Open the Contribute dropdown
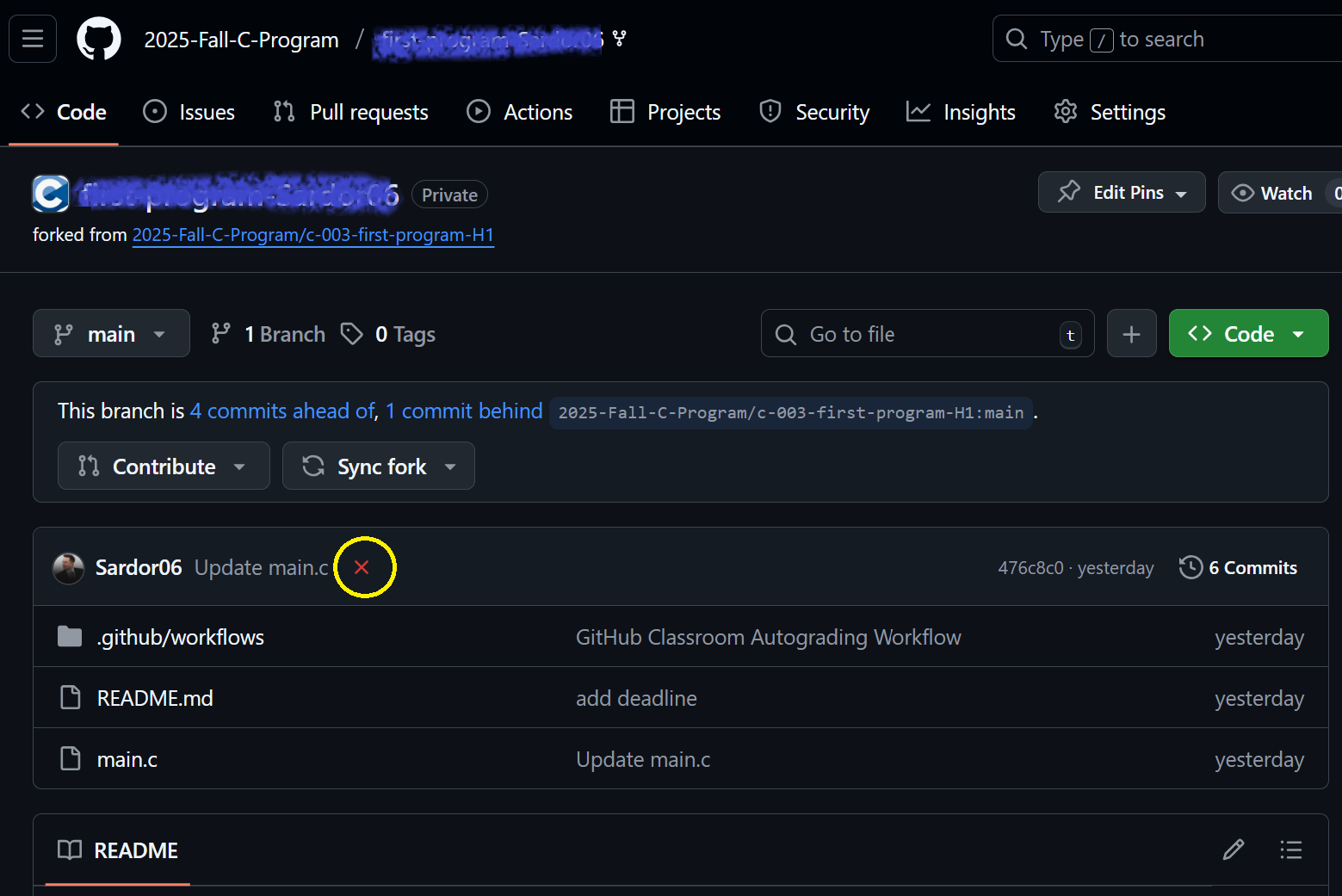The width and height of the screenshot is (1342, 896). [164, 467]
